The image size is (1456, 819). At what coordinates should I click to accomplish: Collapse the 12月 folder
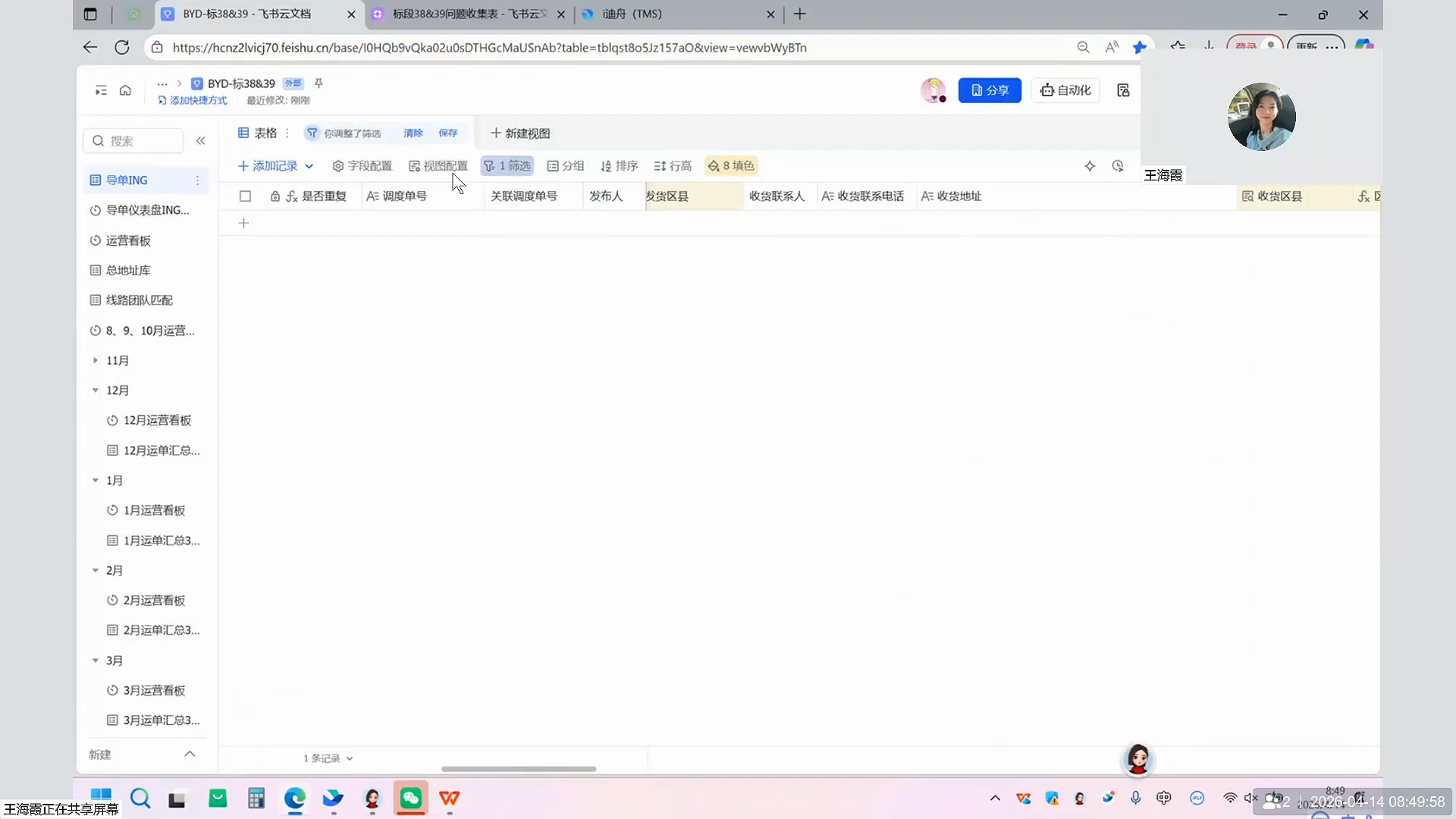point(96,391)
